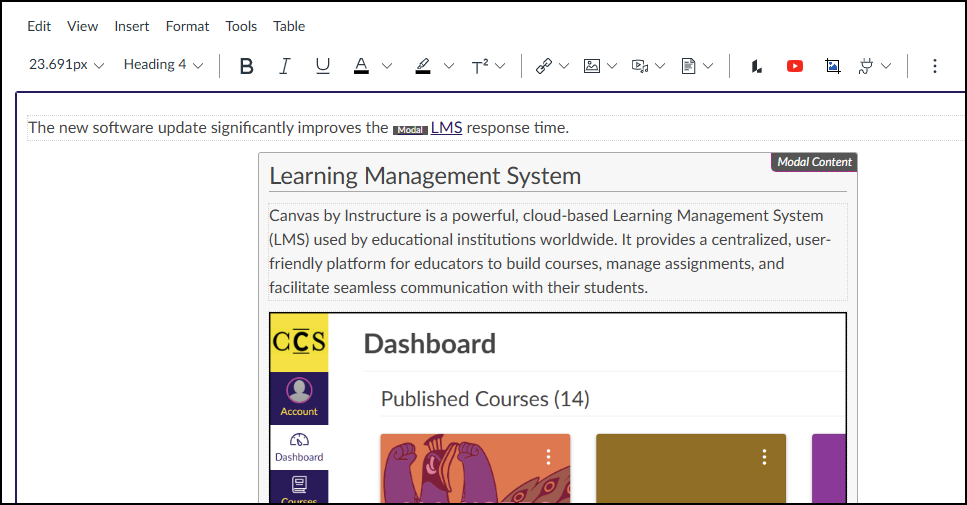Click the Published Courses (14) text

pyautogui.click(x=485, y=399)
